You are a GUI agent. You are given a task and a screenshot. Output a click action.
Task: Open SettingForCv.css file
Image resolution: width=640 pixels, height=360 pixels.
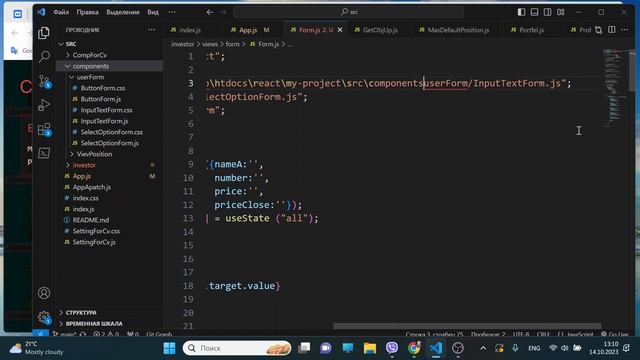(96, 231)
